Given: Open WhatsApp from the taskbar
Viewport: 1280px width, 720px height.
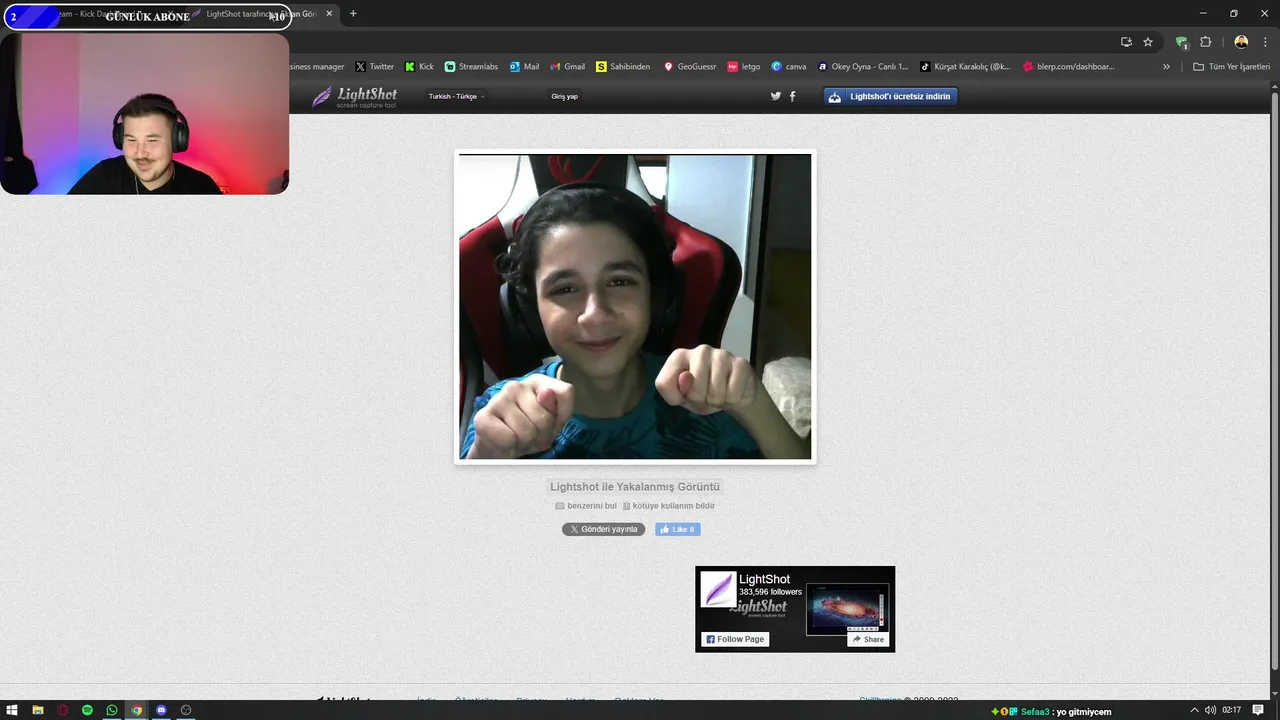Looking at the screenshot, I should (112, 710).
